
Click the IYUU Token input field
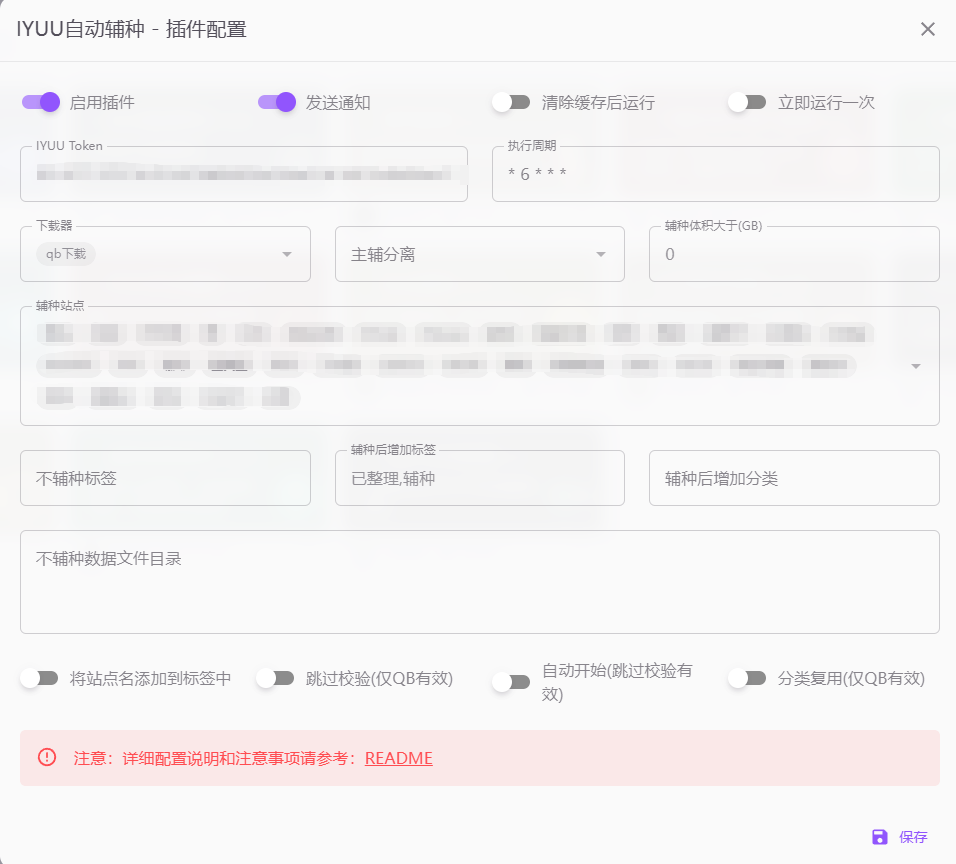point(243,175)
